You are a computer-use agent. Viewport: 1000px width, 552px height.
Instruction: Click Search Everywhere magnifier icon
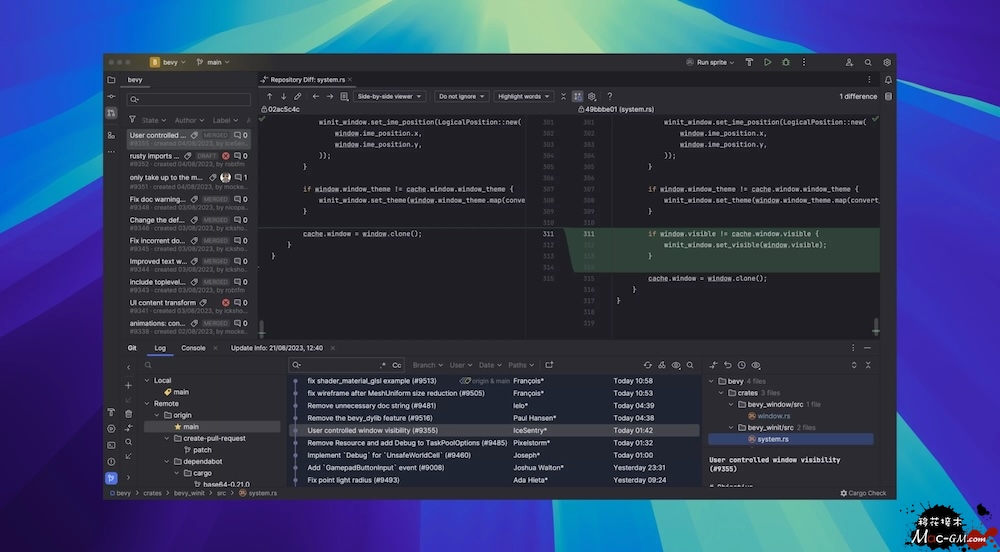coord(868,62)
